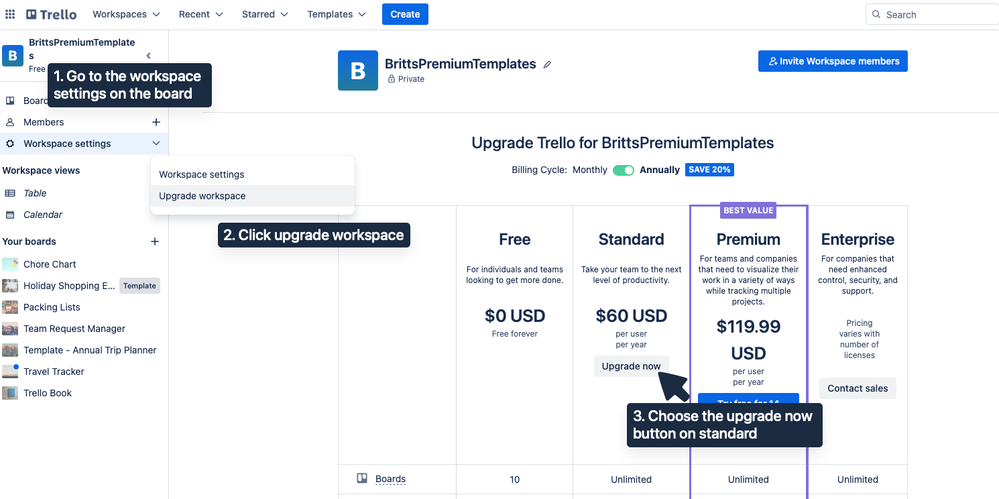Image resolution: width=999 pixels, height=499 pixels.
Task: Open Template - Annual Trip Planner board
Action: tap(90, 350)
